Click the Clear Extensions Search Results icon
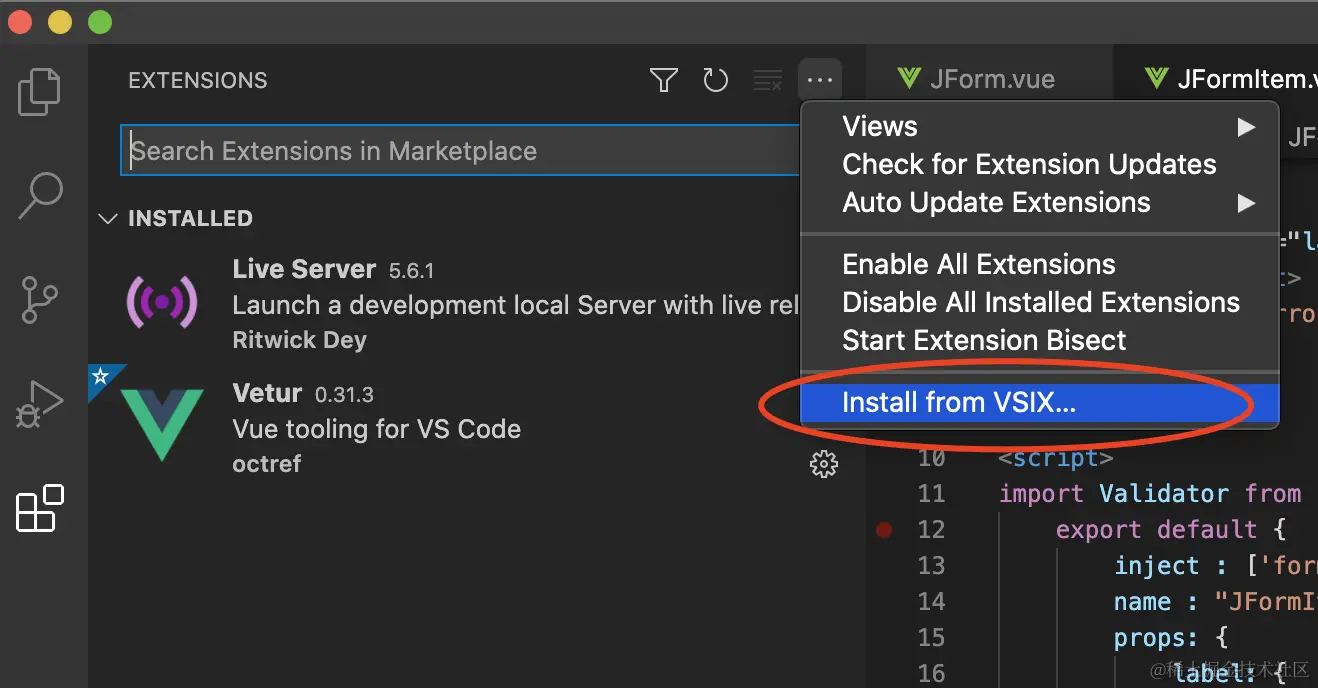1318x688 pixels. pyautogui.click(x=767, y=81)
